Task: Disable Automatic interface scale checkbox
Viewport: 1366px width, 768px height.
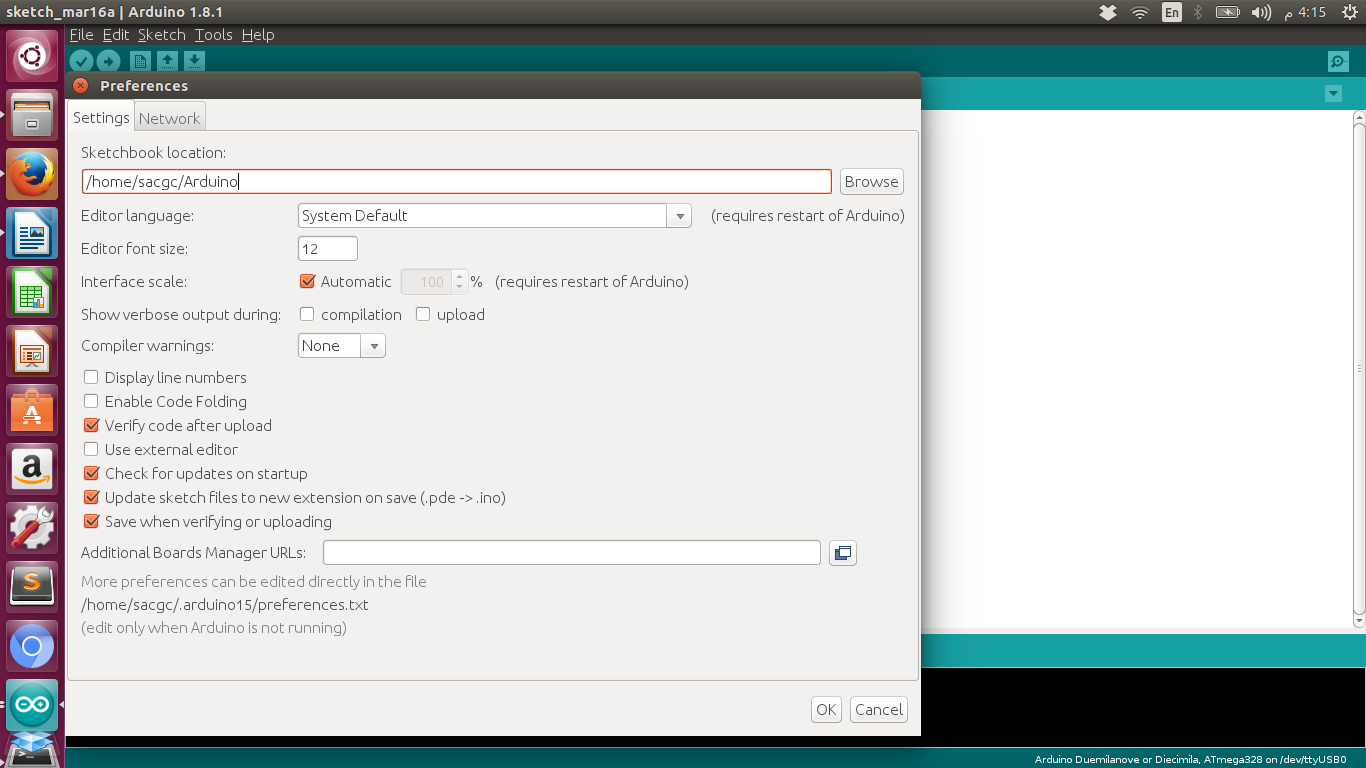Action: [x=307, y=282]
